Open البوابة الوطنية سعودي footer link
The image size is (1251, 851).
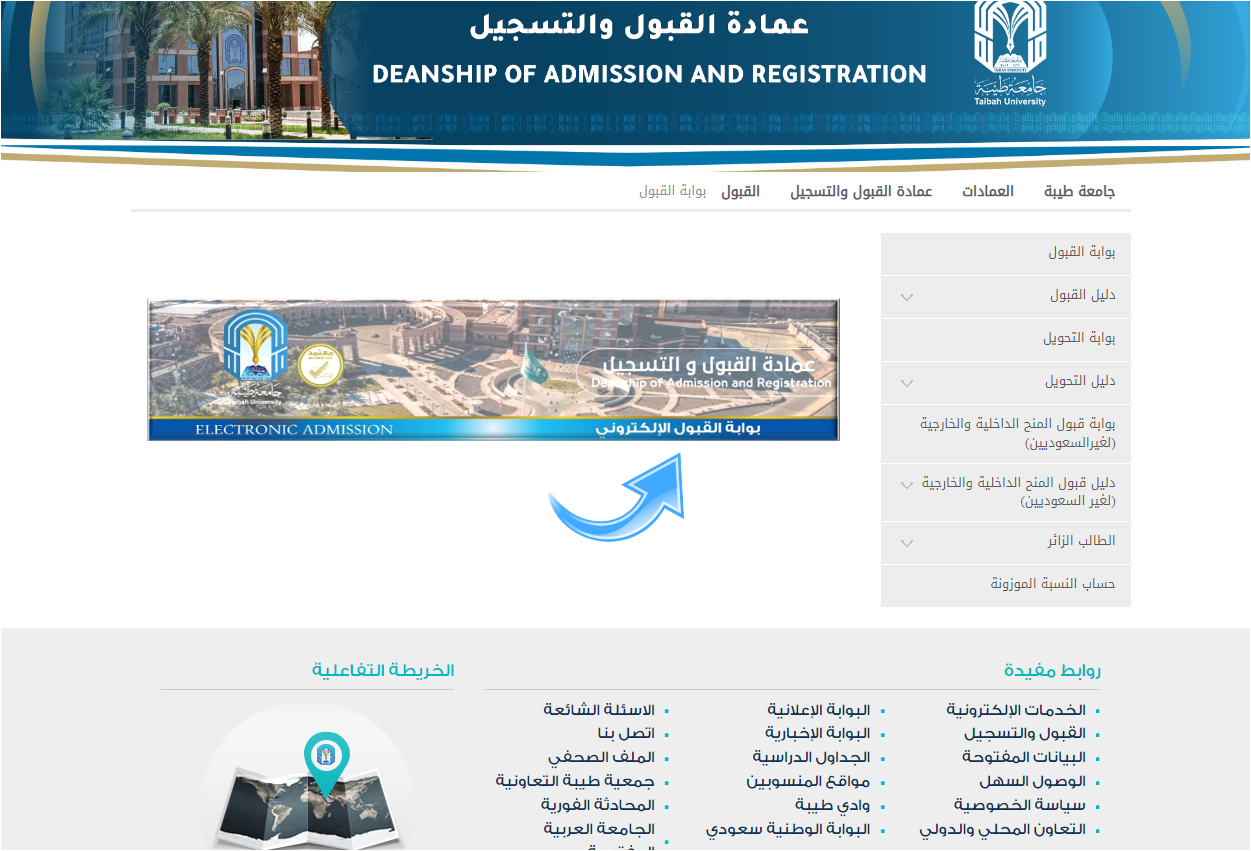pyautogui.click(x=788, y=830)
